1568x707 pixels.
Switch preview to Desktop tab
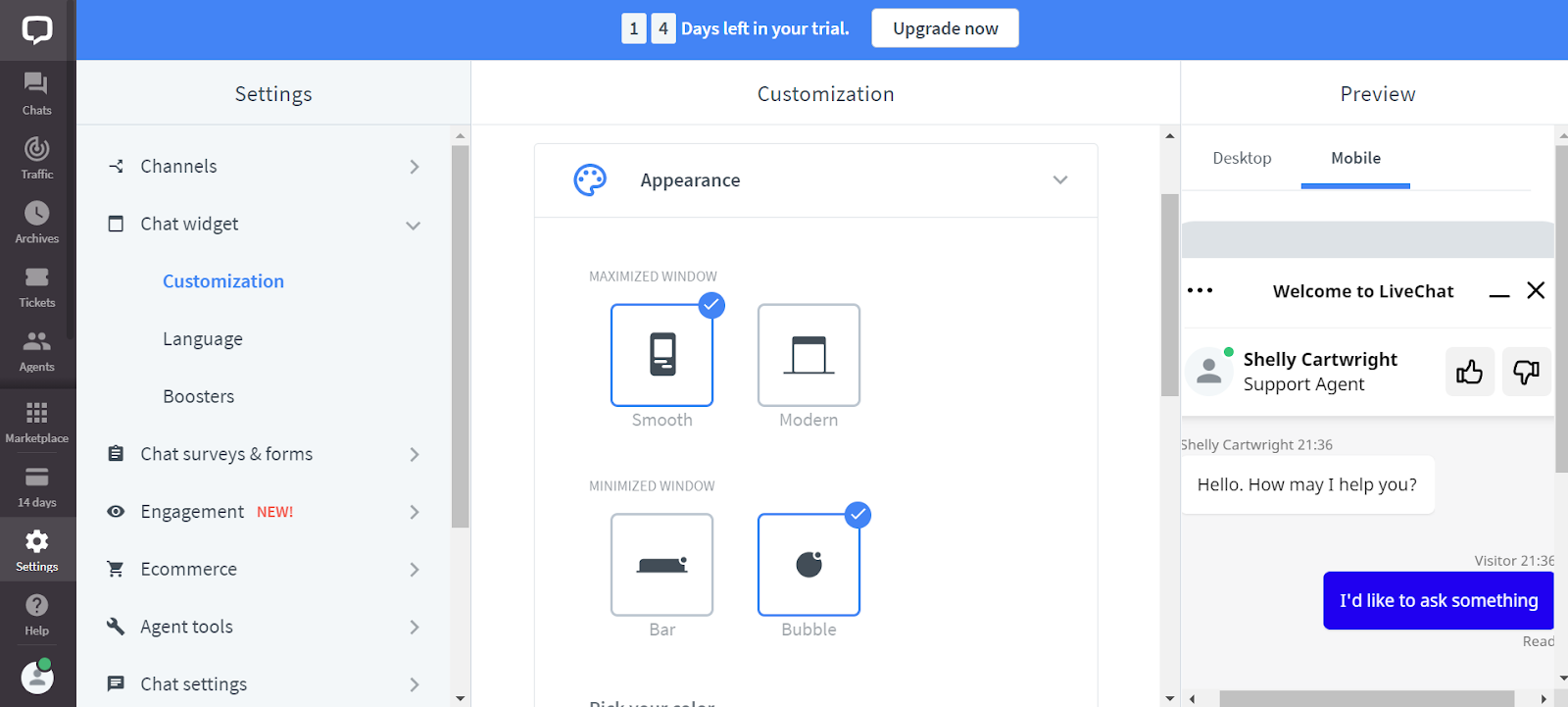pyautogui.click(x=1242, y=158)
